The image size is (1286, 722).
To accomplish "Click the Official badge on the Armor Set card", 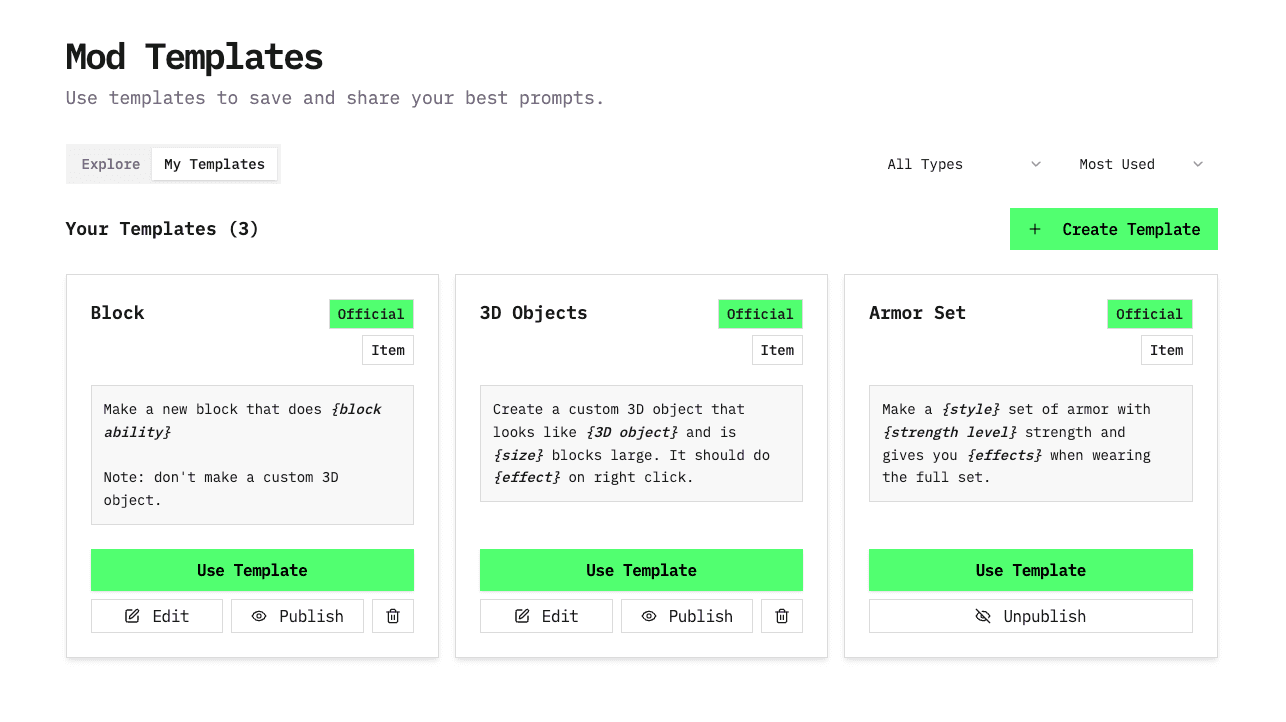I will [x=1149, y=313].
